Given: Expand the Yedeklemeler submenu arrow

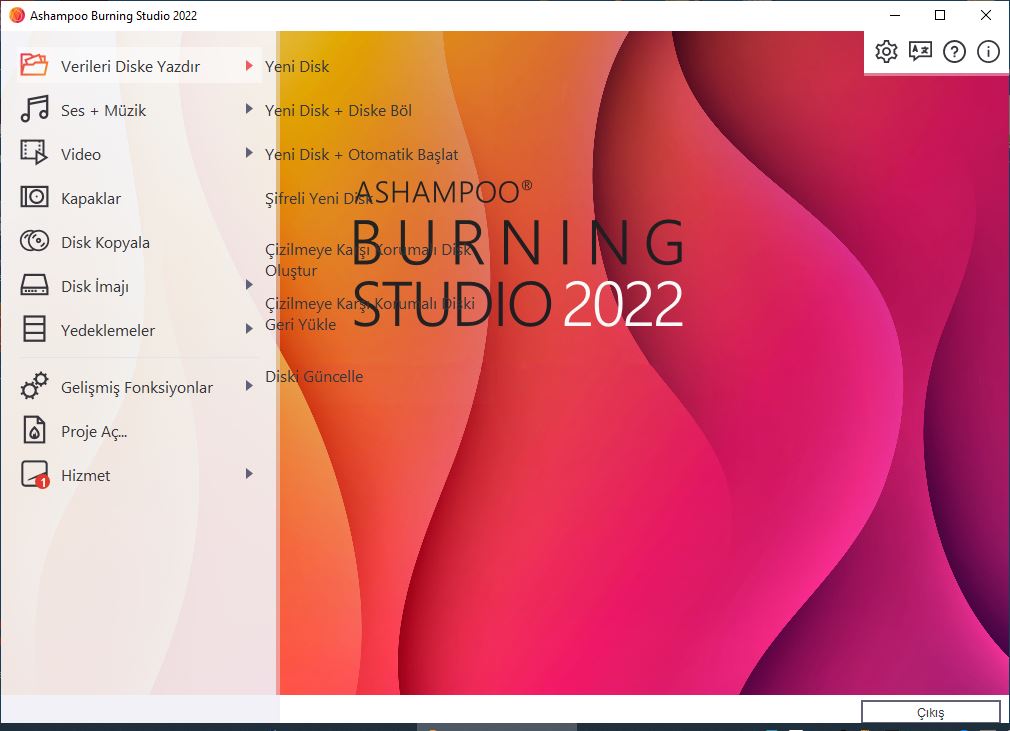Looking at the screenshot, I should pyautogui.click(x=249, y=328).
